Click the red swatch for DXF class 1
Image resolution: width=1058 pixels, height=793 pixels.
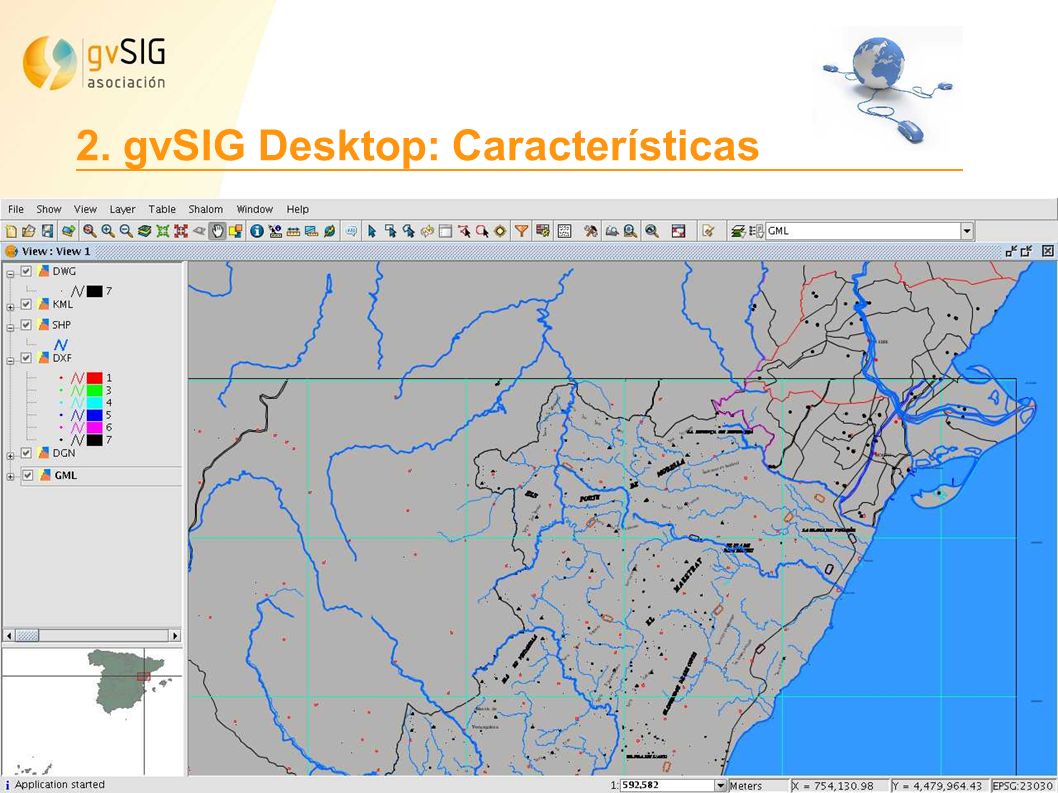pyautogui.click(x=94, y=377)
